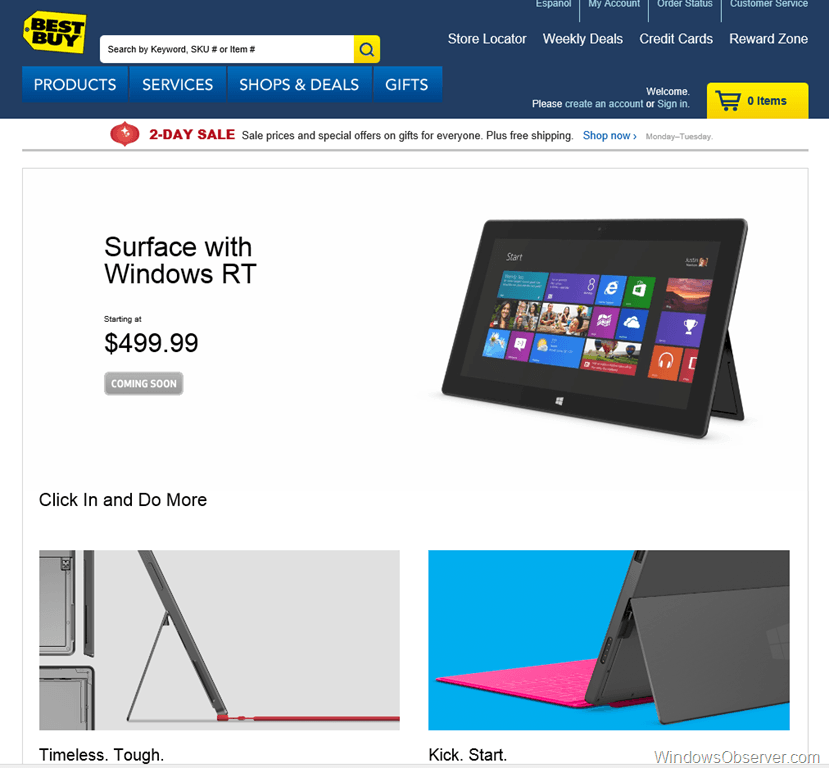829x768 pixels.
Task: Click the yellow search magnifier button
Action: tap(366, 49)
